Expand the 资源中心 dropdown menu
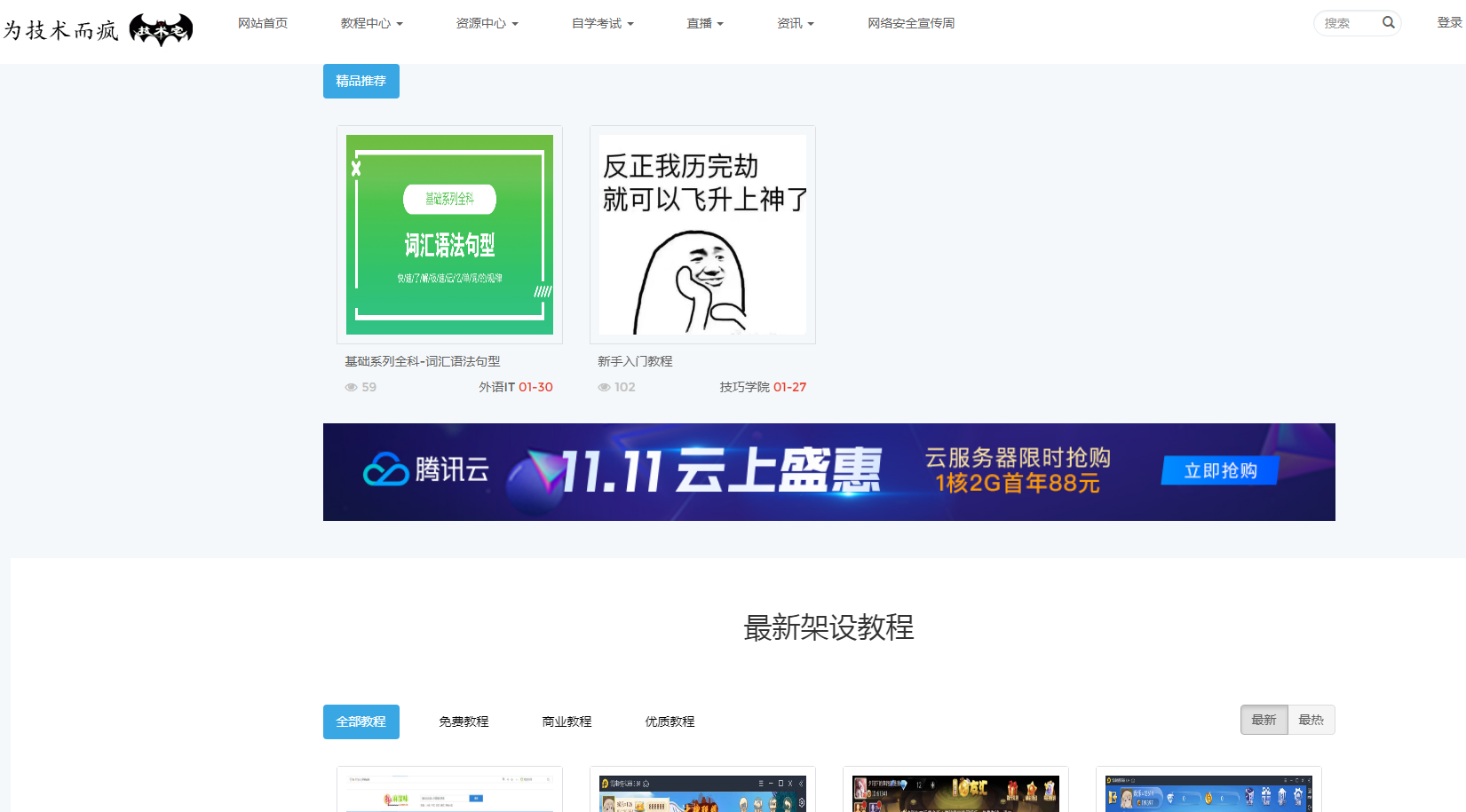The height and width of the screenshot is (812, 1466). 487,24
